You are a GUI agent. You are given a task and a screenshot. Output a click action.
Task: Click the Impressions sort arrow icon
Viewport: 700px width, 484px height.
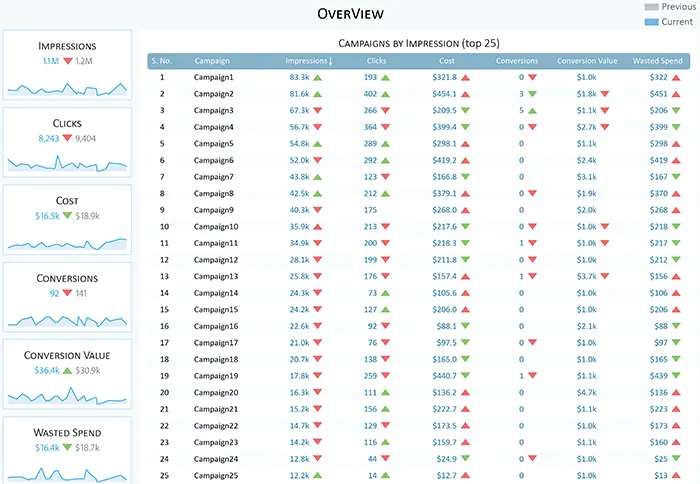[x=330, y=61]
